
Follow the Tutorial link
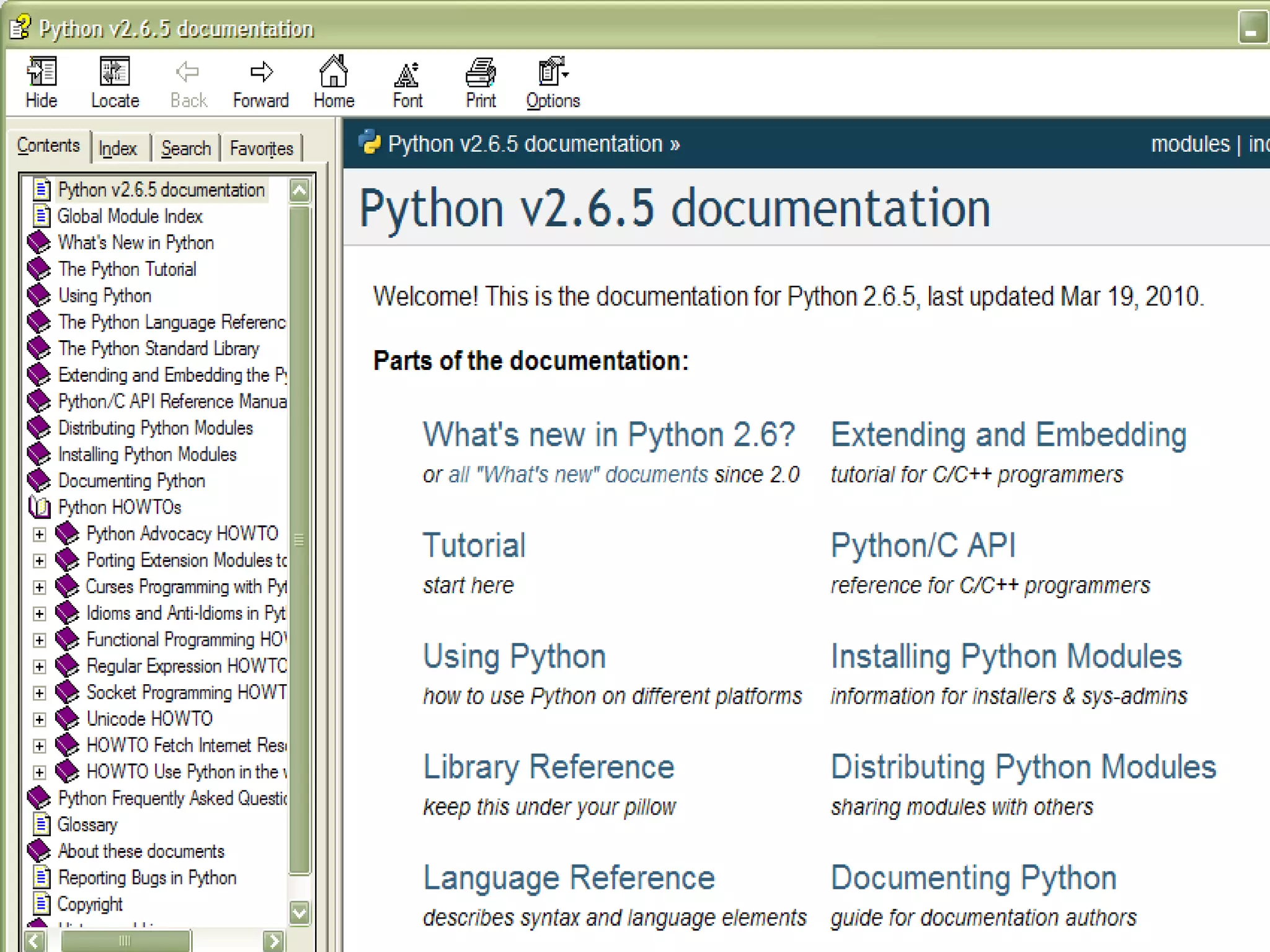474,546
